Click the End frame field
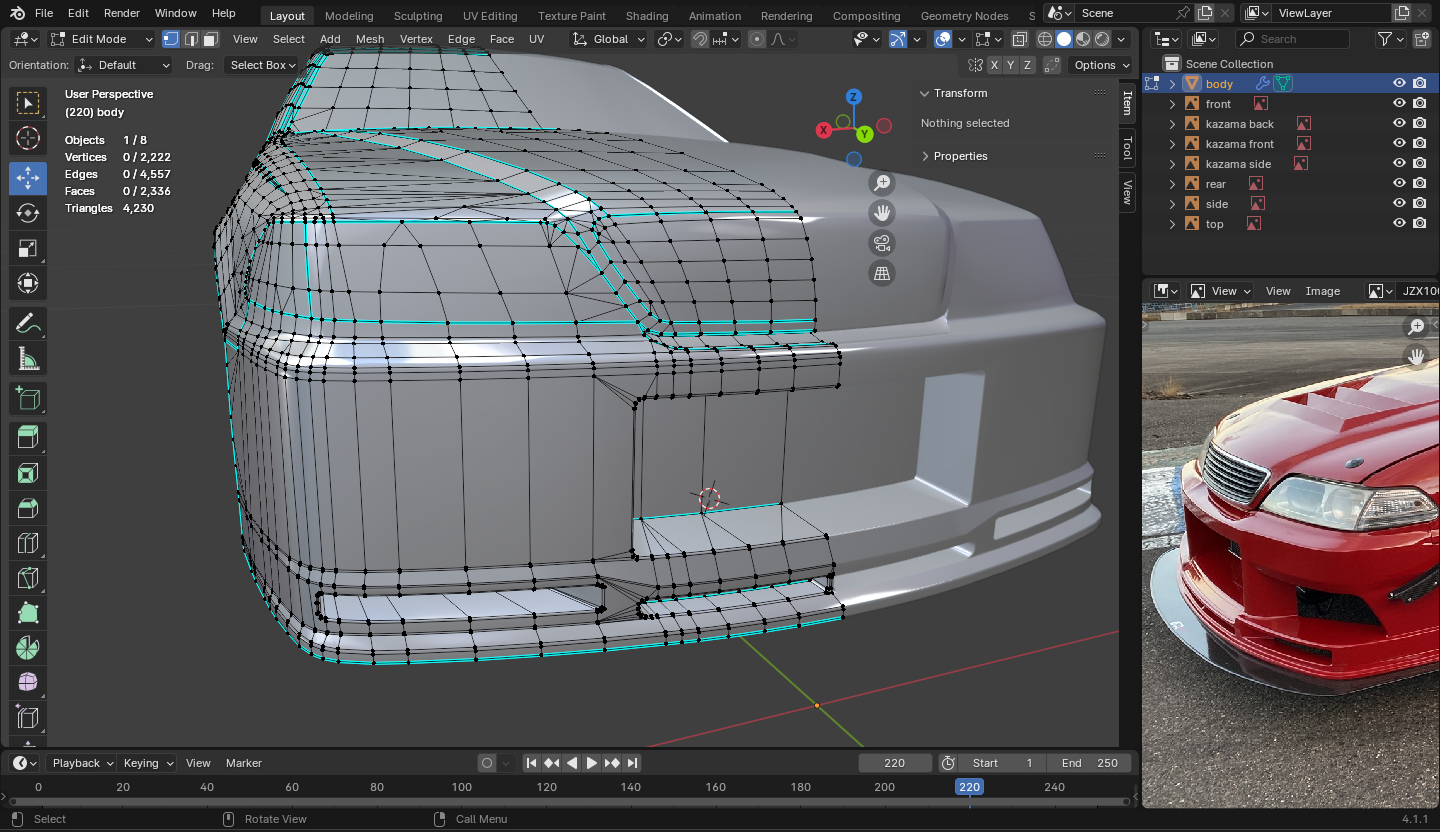Screen dimensions: 1440x832 tap(1090, 763)
